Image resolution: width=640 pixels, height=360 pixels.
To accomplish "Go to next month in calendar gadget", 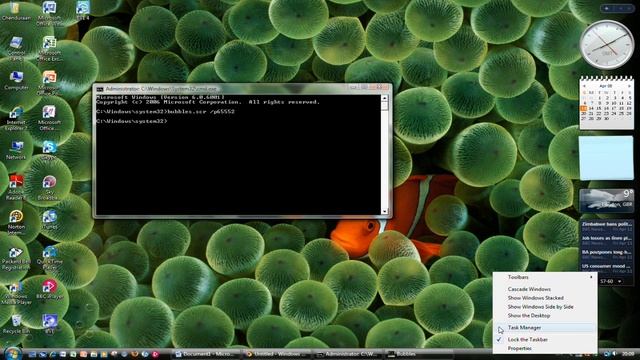I will 629,86.
